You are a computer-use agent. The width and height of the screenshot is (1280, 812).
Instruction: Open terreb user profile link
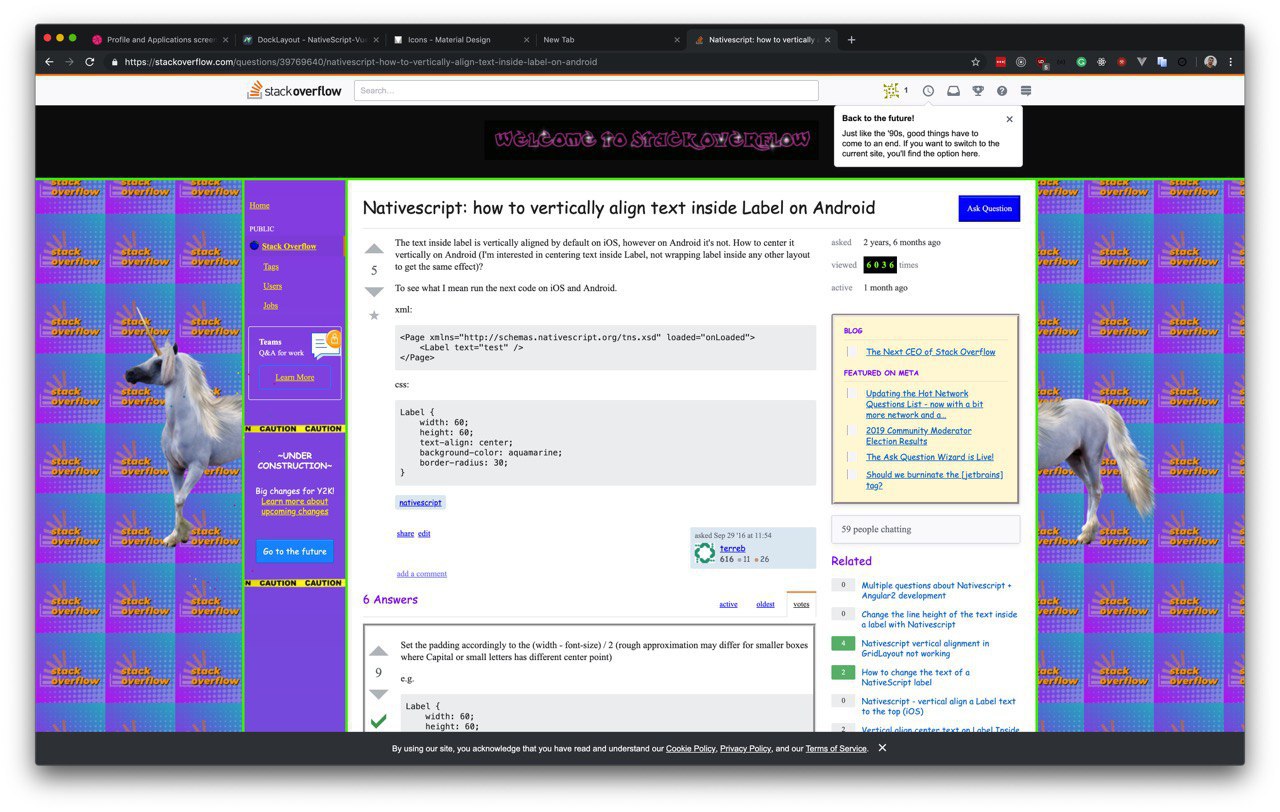click(732, 548)
